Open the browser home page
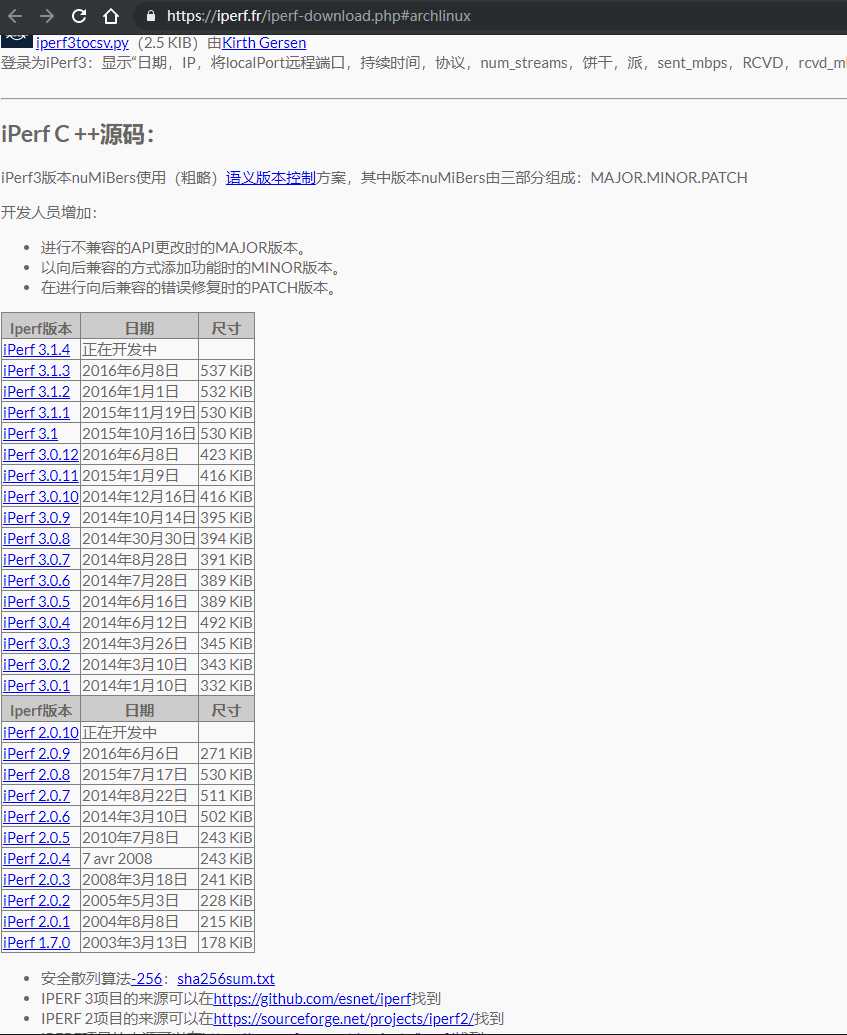This screenshot has height=1035, width=847. [x=111, y=16]
